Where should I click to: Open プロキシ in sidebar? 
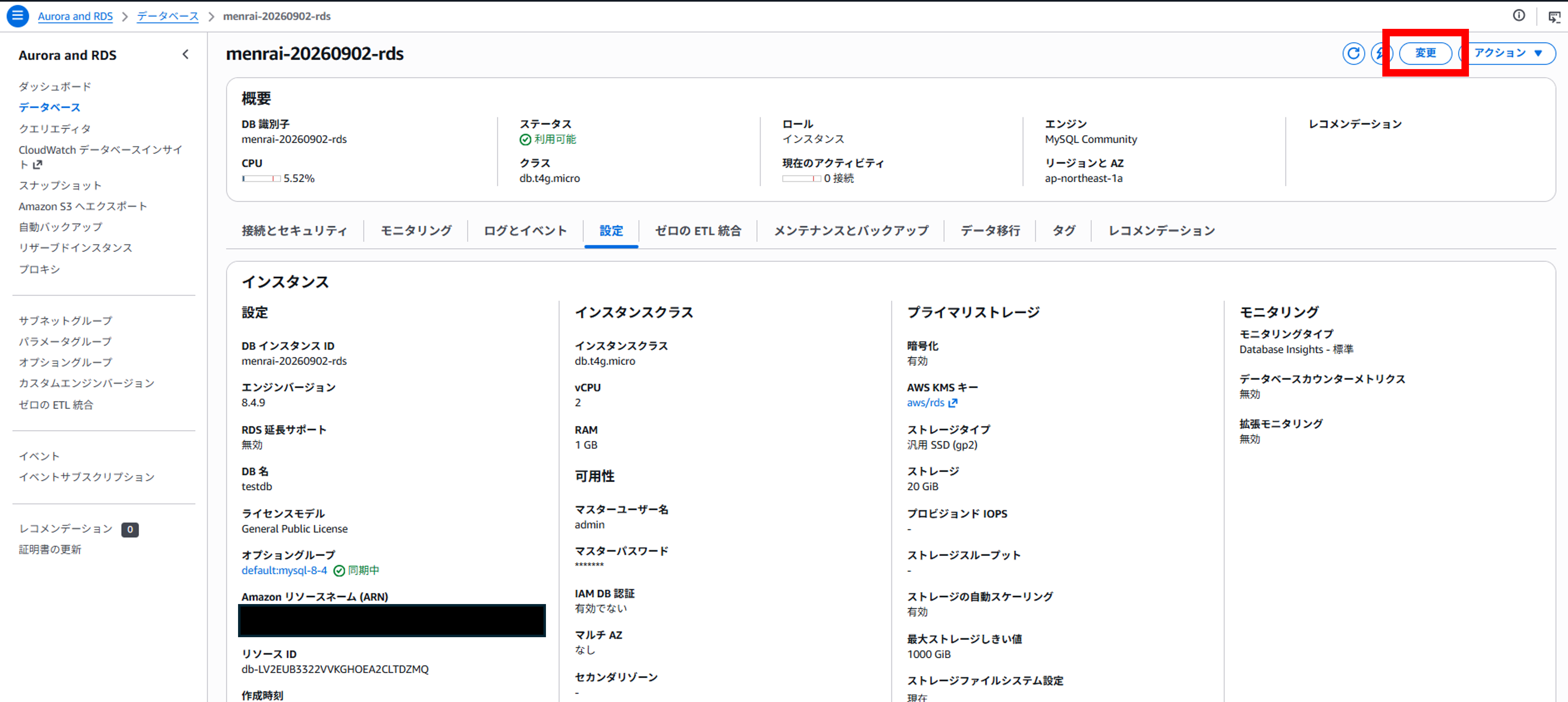[x=39, y=269]
